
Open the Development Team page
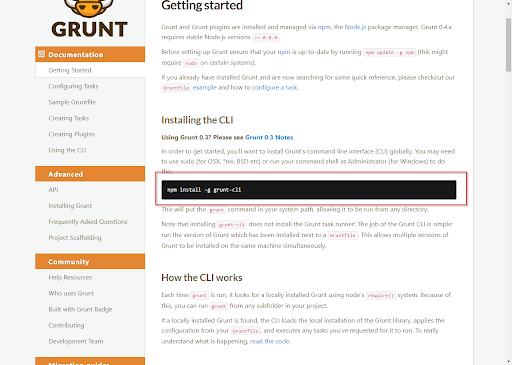76,341
